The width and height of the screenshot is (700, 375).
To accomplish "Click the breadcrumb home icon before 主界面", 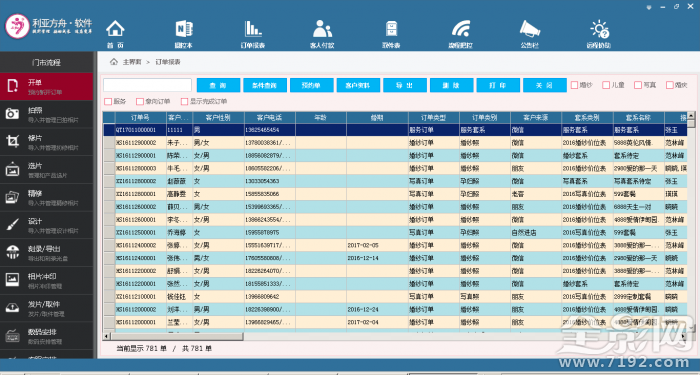I will [114, 62].
